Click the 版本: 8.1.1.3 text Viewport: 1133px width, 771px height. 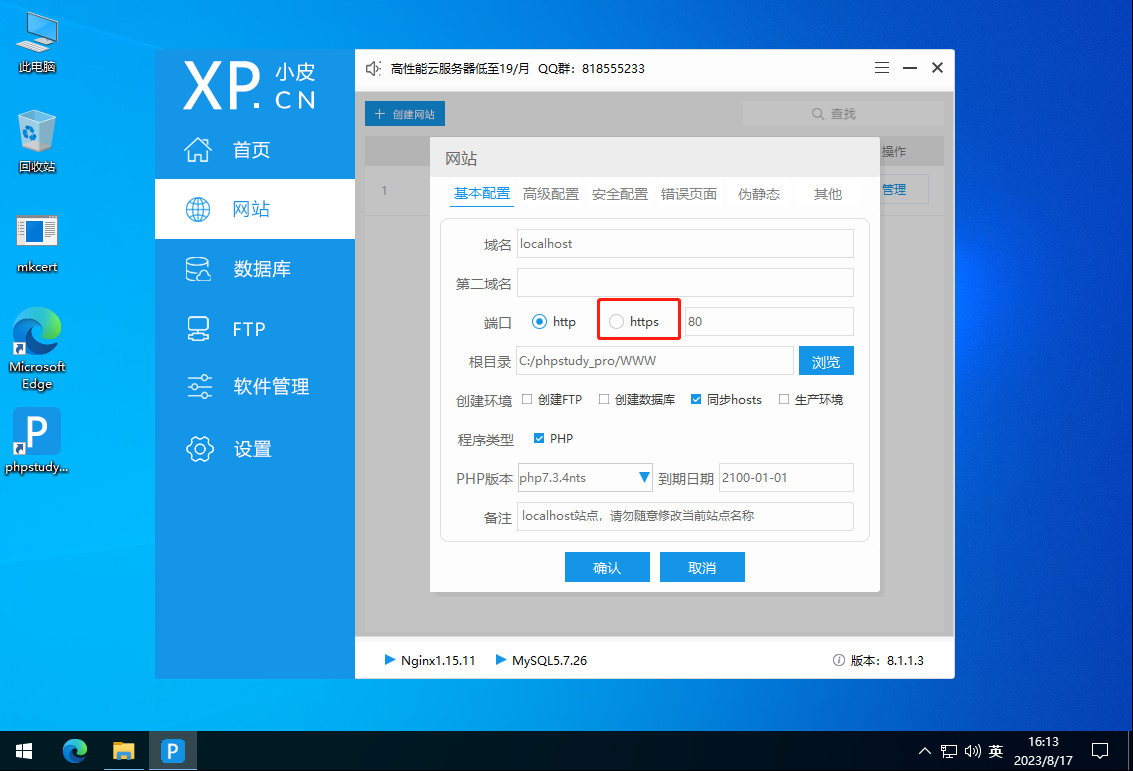click(887, 660)
